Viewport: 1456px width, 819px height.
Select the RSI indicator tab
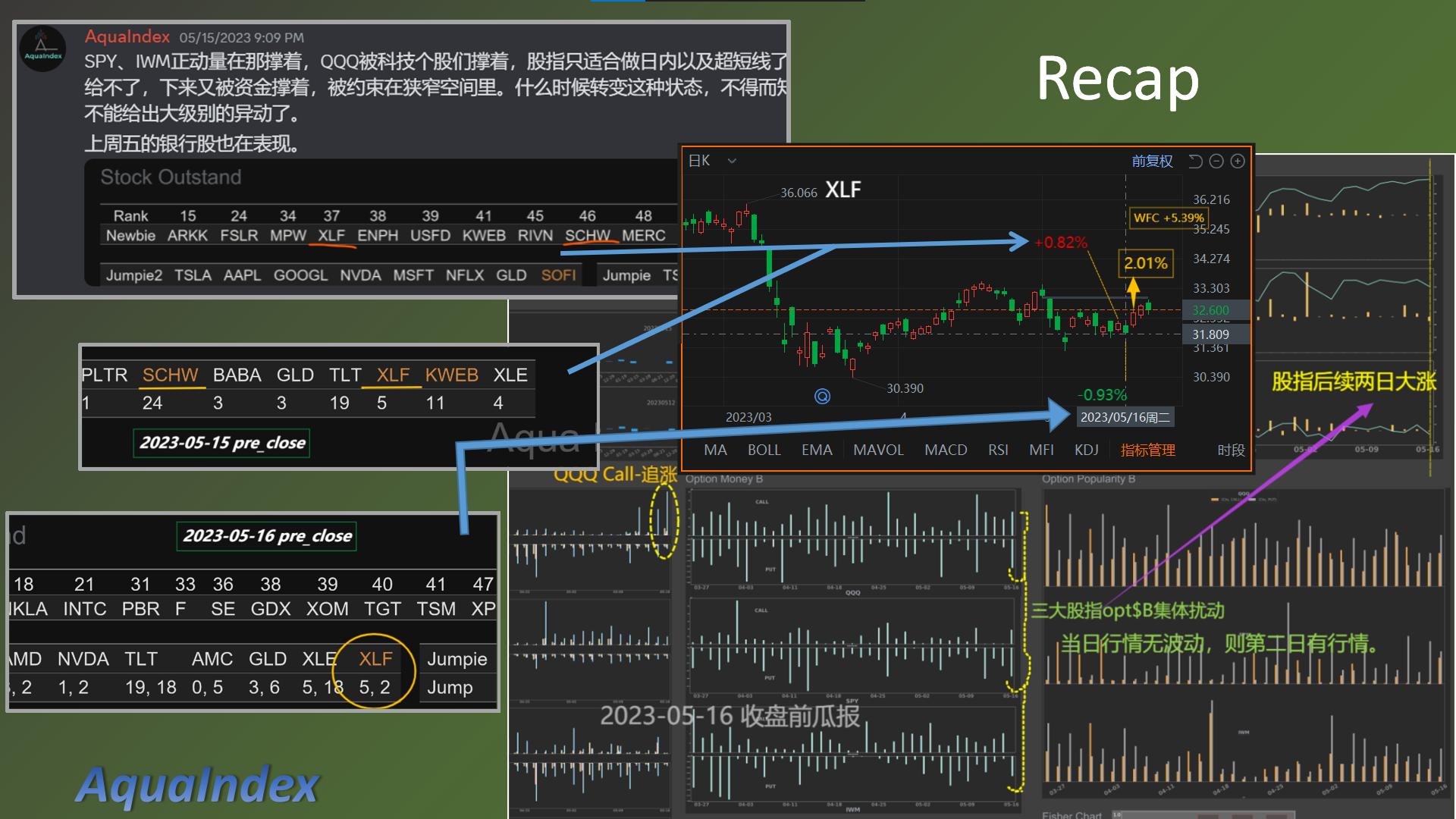[x=998, y=450]
